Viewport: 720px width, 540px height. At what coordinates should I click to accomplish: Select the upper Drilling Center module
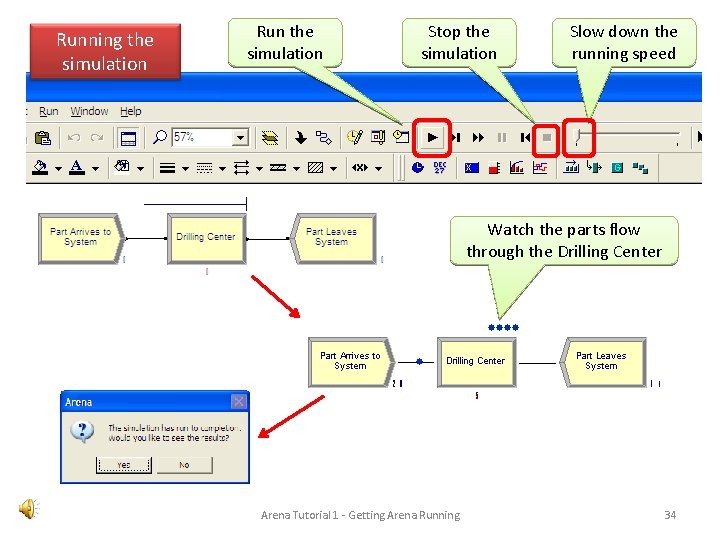pos(207,239)
